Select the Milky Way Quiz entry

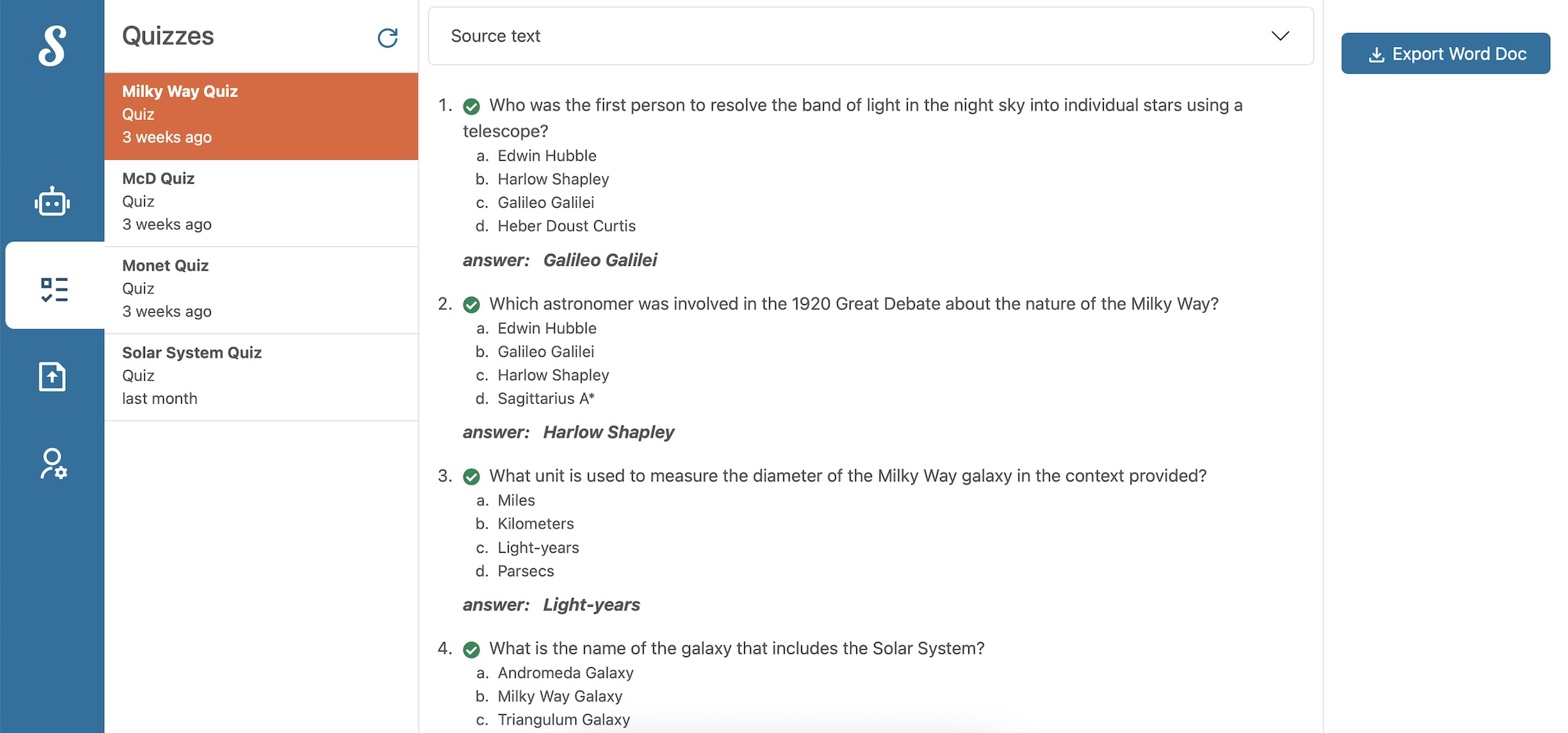[x=261, y=116]
